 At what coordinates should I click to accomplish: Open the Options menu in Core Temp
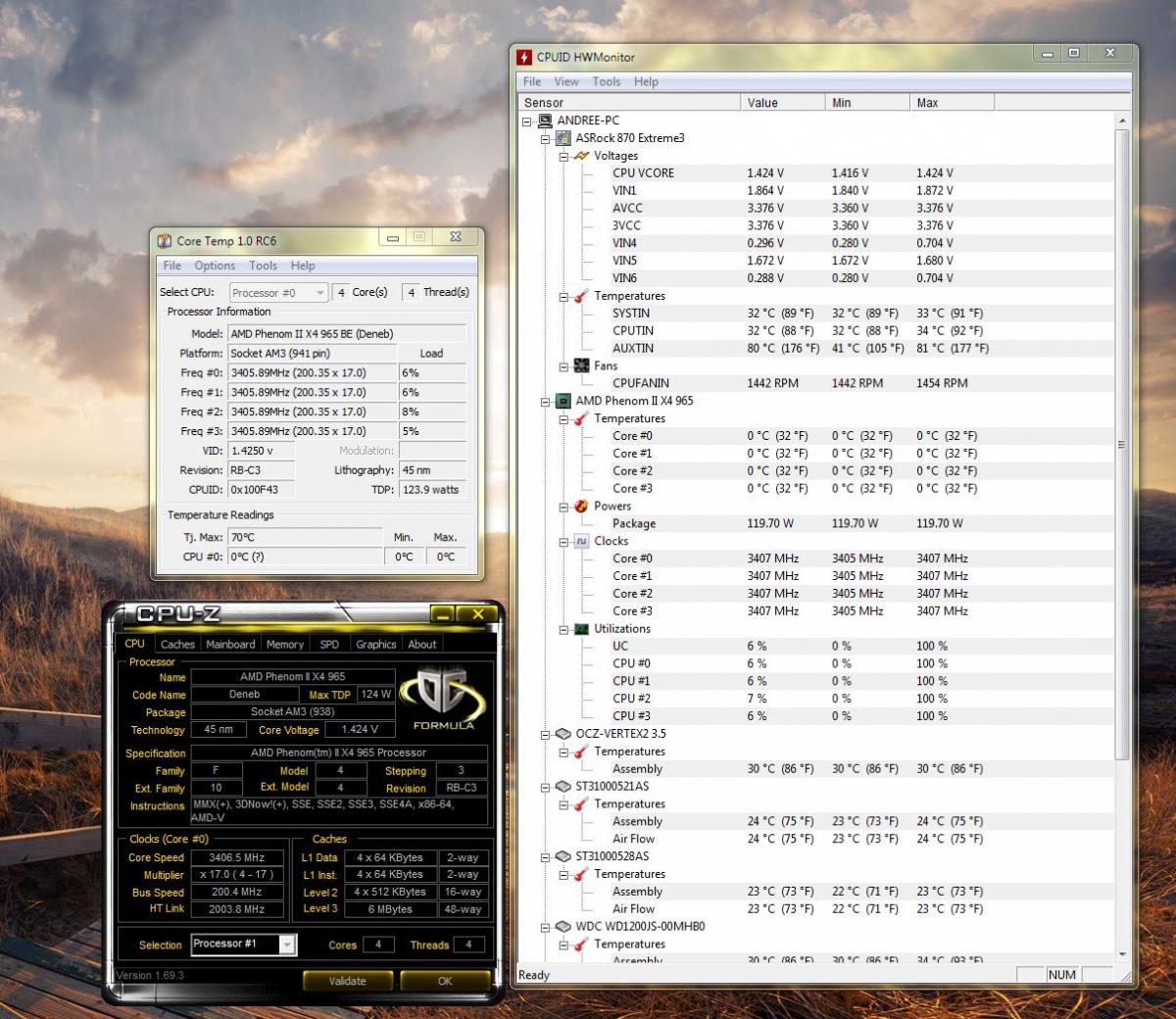pyautogui.click(x=215, y=266)
